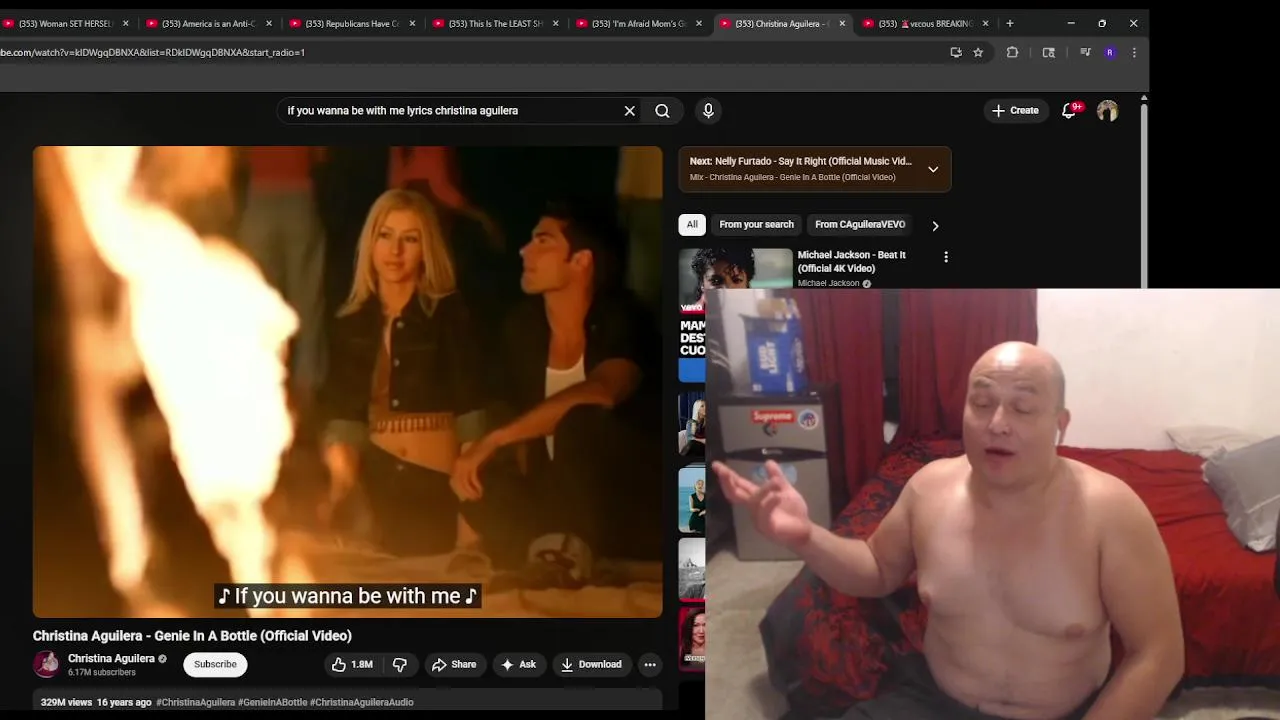Open Christina Aguilera channel name link

point(111,658)
